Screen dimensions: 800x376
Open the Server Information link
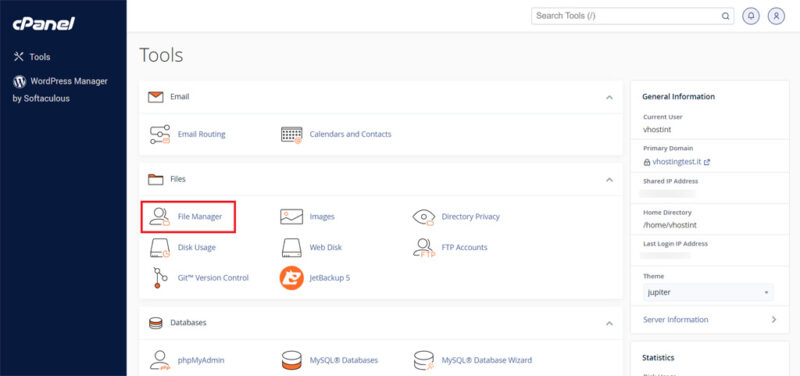pos(676,320)
